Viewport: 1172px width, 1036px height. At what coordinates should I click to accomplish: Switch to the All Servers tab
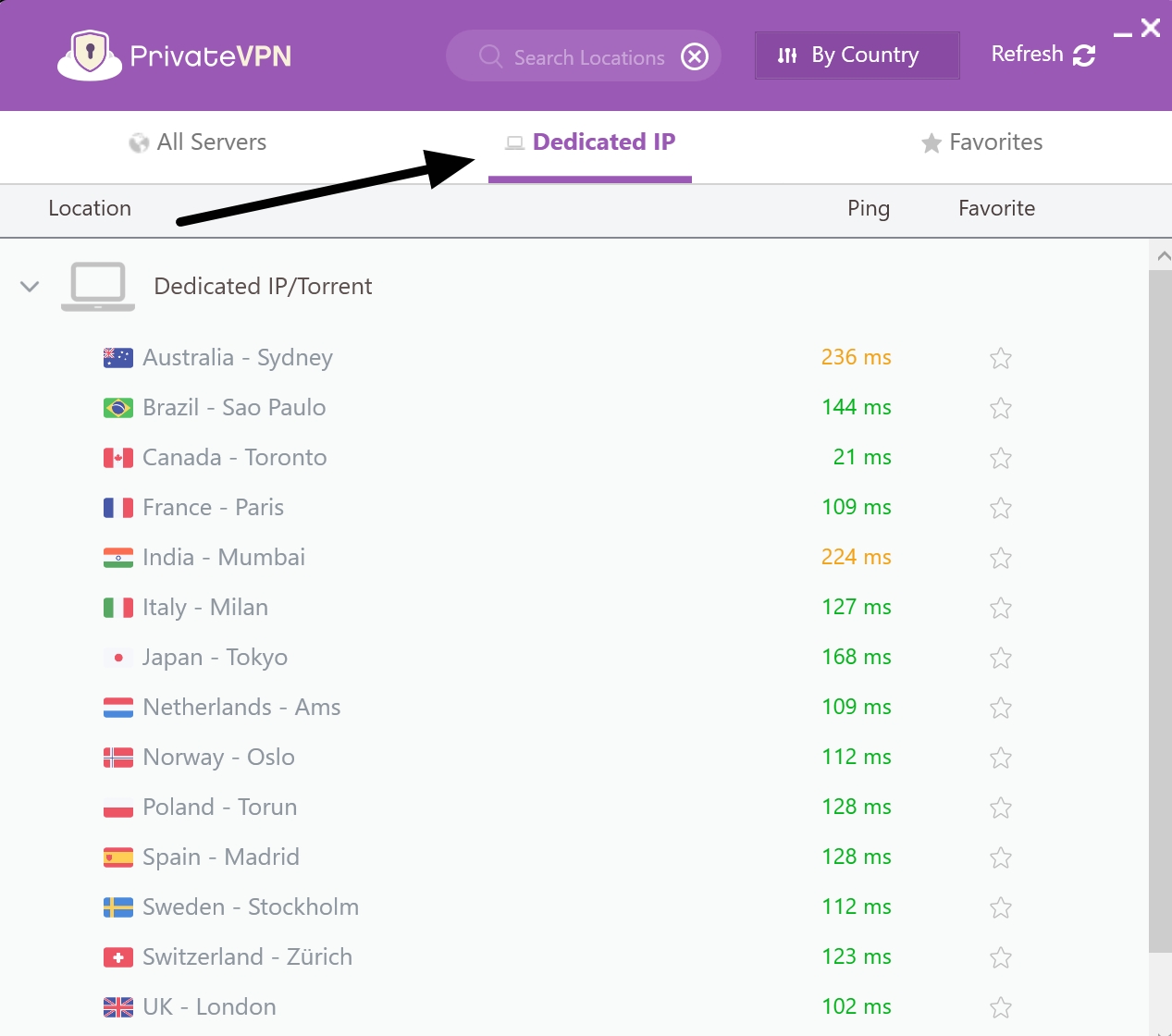[x=198, y=142]
